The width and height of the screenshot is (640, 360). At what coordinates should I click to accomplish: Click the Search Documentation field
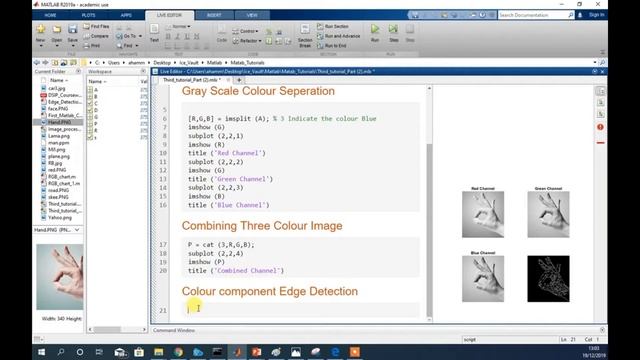(x=533, y=15)
